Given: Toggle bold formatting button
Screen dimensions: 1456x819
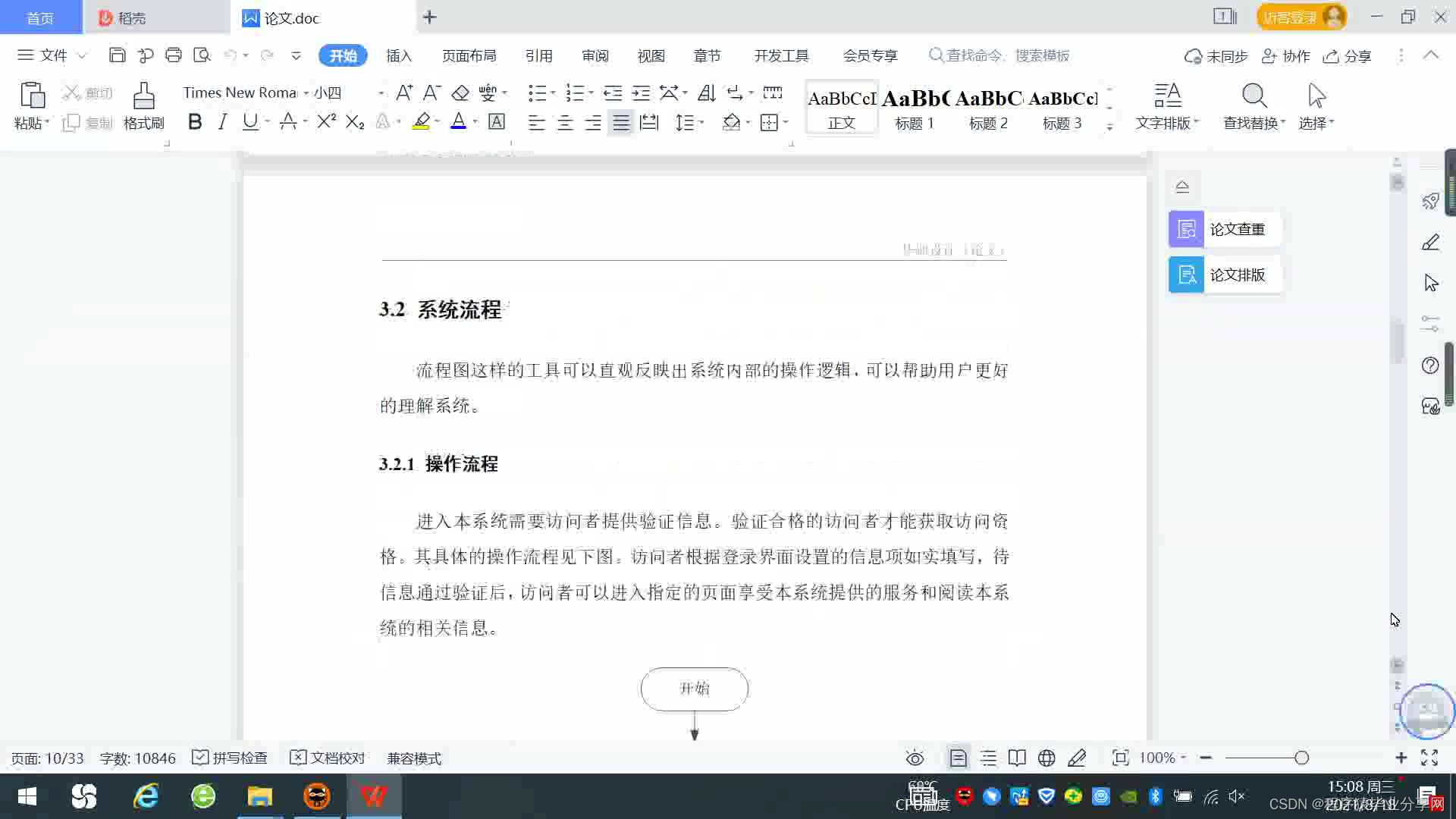Looking at the screenshot, I should (195, 122).
